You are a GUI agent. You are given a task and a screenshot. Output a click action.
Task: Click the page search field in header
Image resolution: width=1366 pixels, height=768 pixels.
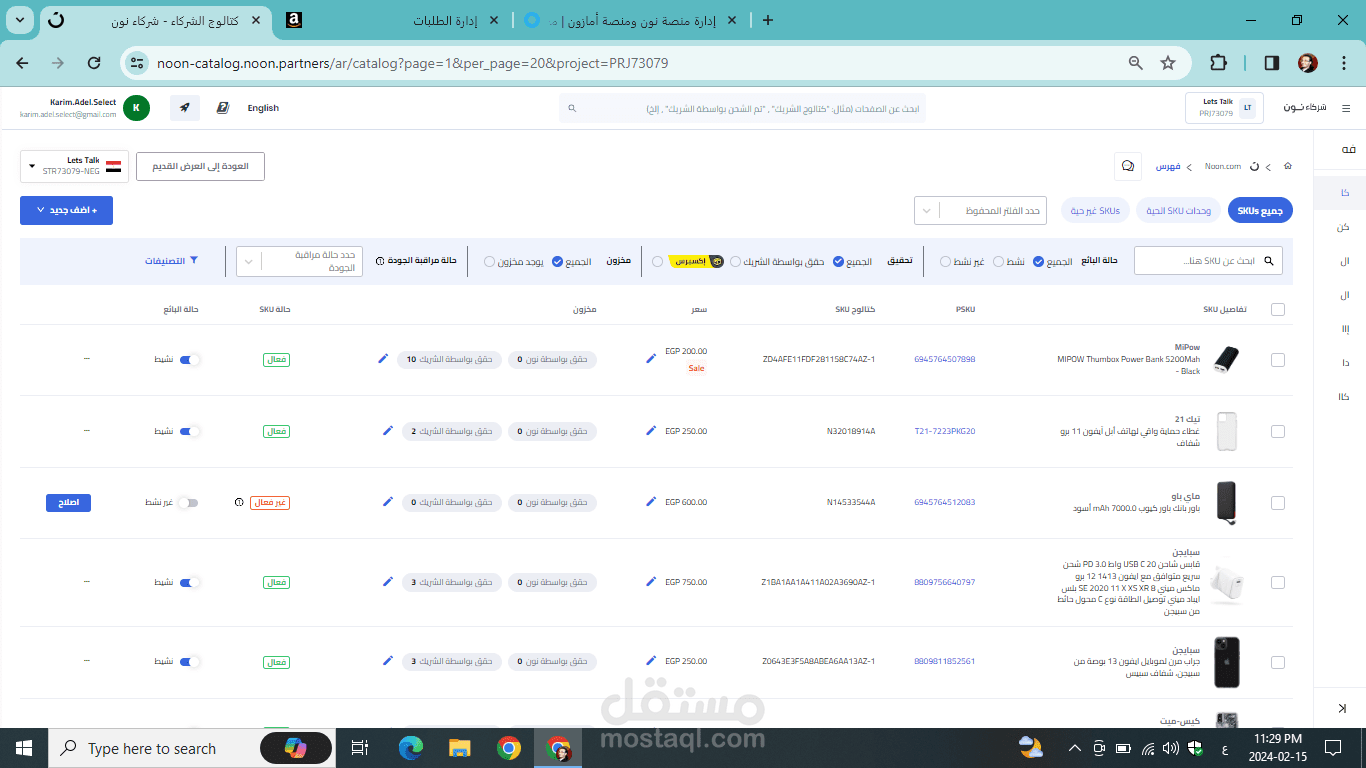click(742, 108)
